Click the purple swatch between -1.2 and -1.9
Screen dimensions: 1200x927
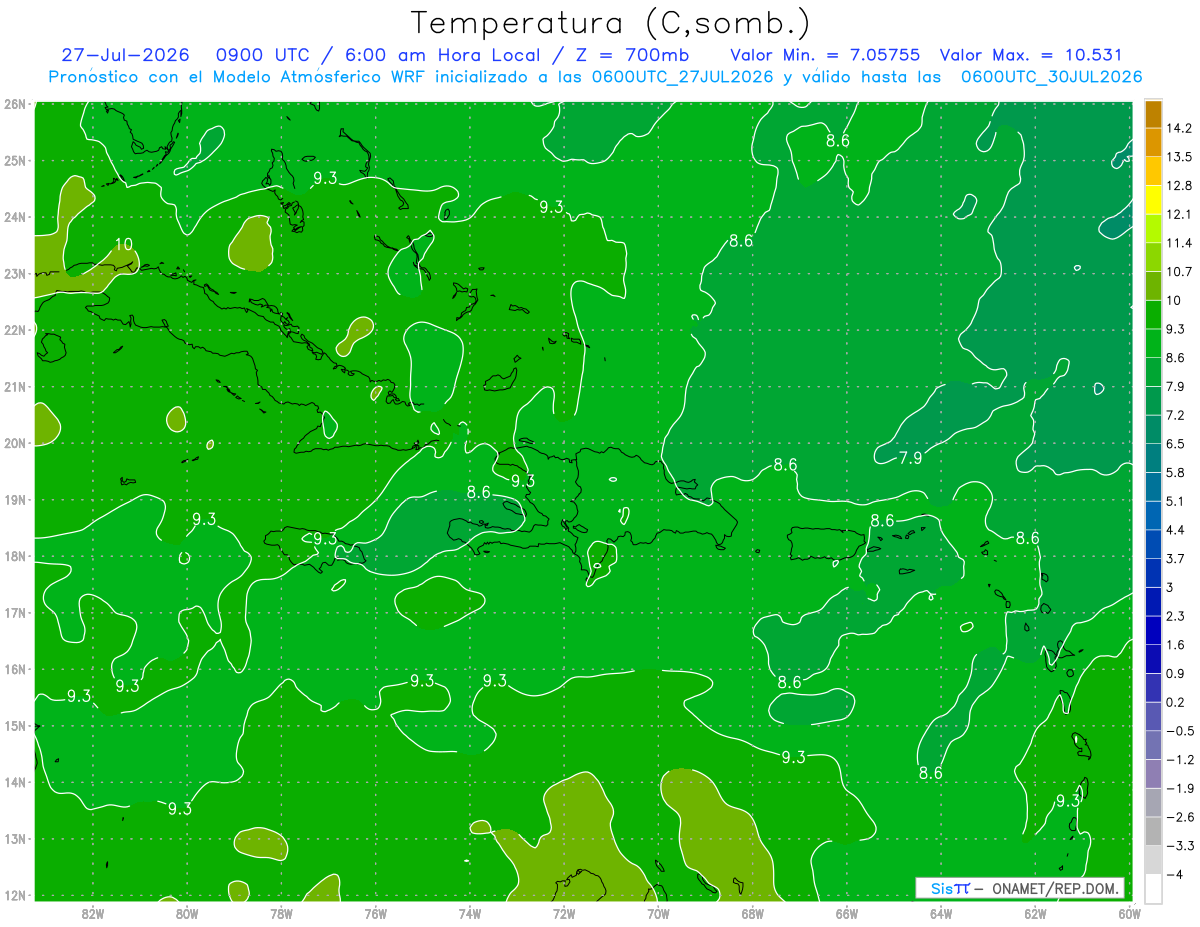1153,774
